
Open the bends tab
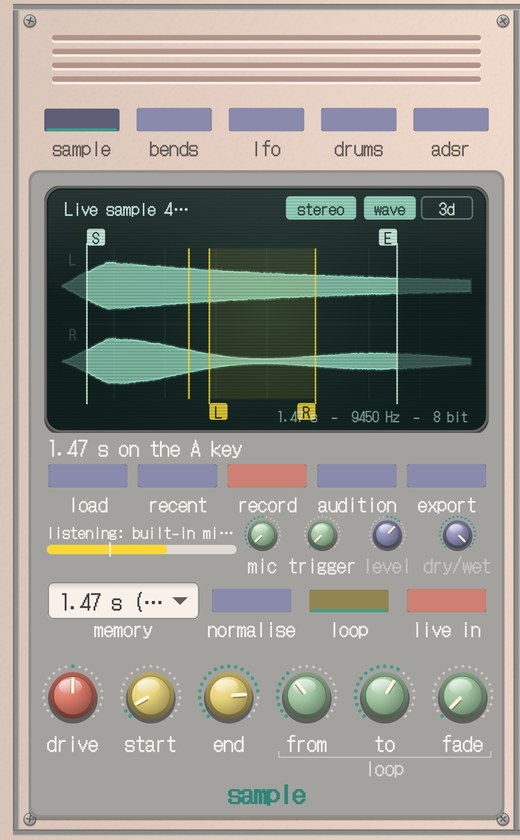coord(174,119)
